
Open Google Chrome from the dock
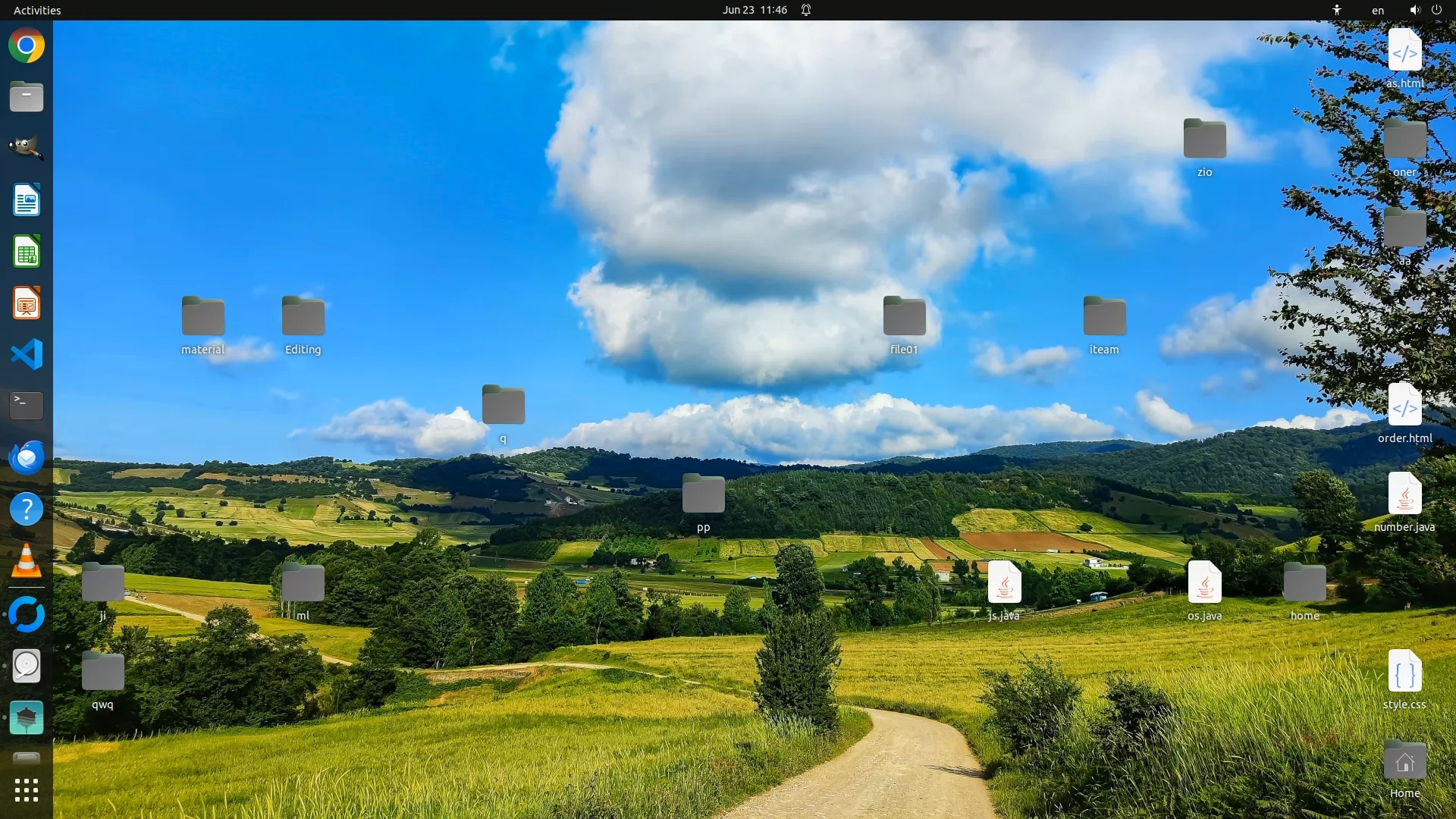point(27,45)
